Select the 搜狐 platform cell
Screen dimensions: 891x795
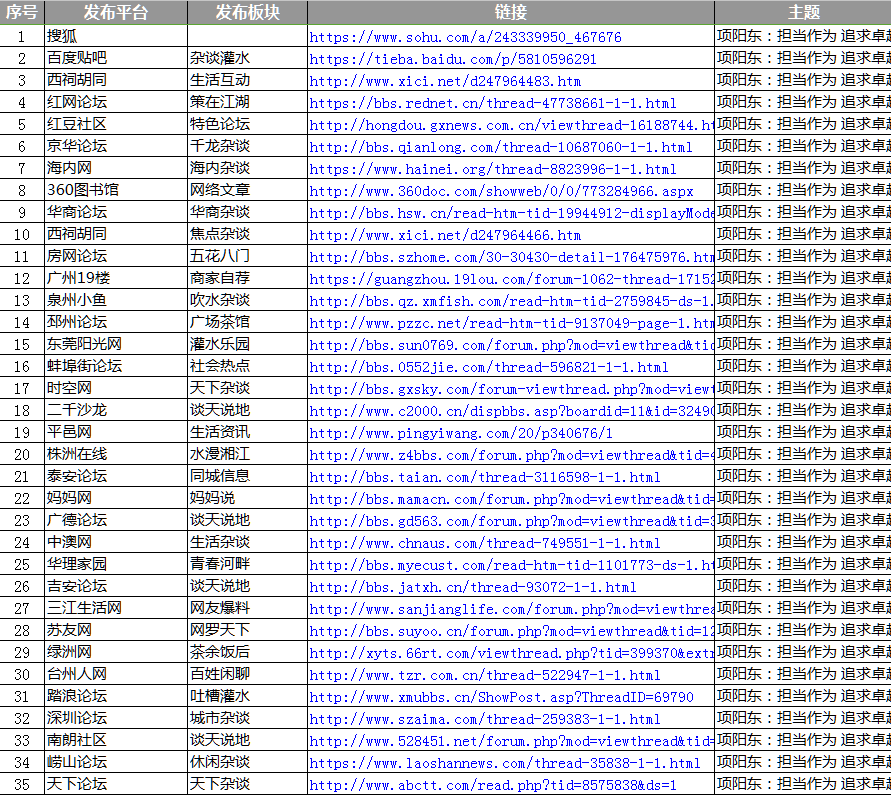click(x=62, y=37)
